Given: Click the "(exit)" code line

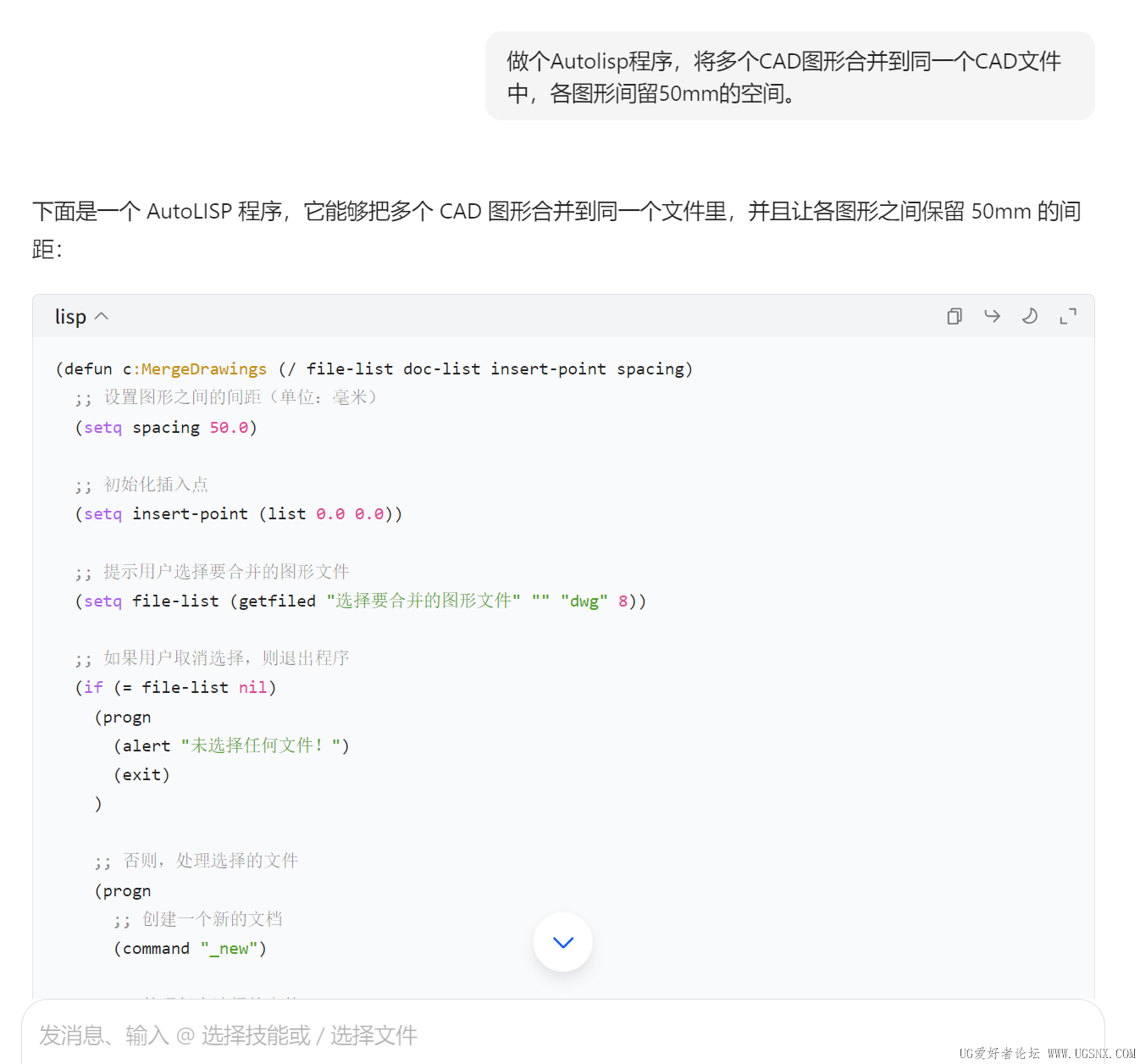Looking at the screenshot, I should pos(141,775).
